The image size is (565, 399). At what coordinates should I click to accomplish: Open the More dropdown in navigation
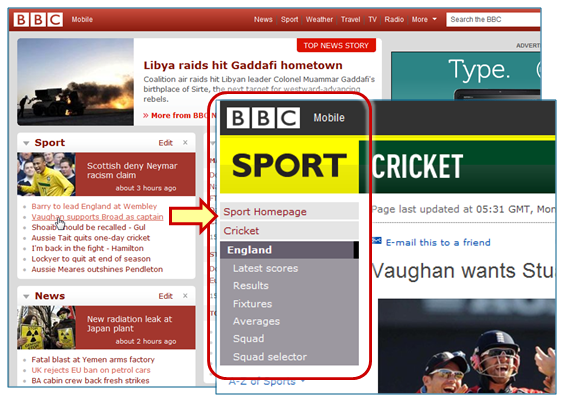point(424,19)
